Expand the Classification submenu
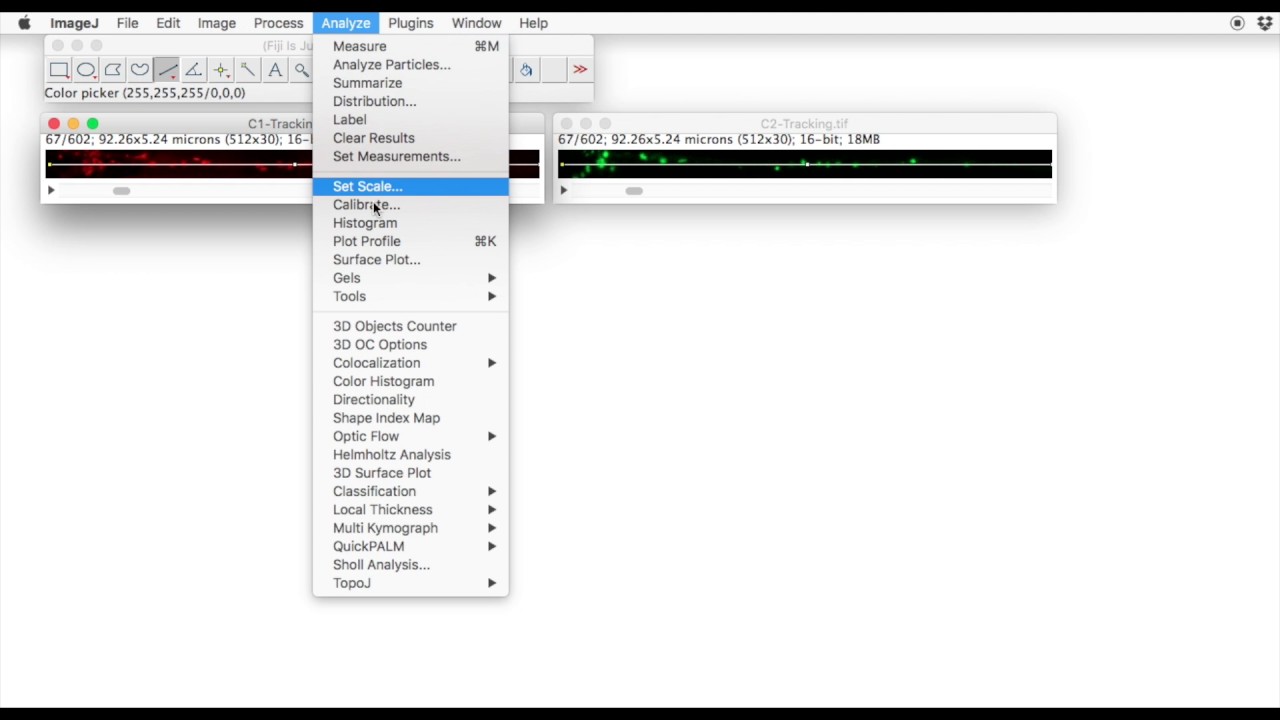Image resolution: width=1280 pixels, height=720 pixels. click(x=410, y=491)
